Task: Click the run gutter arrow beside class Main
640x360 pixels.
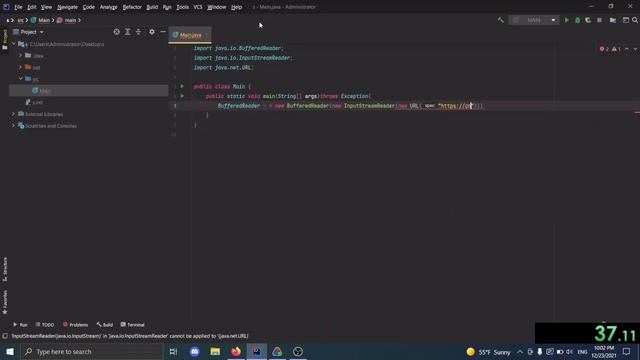Action: (182, 86)
